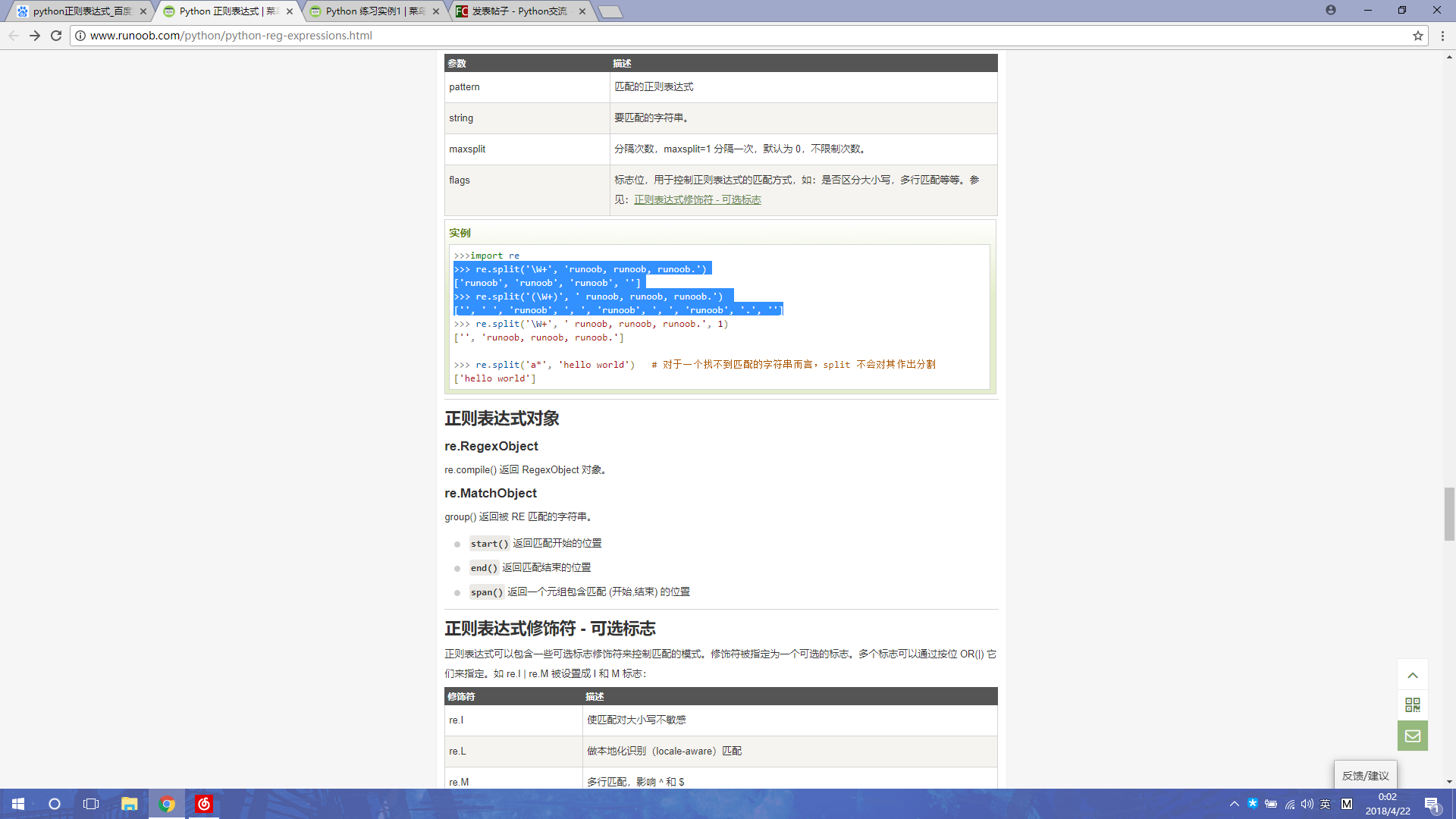Click the vertical page scrollbar thumb

point(1449,513)
